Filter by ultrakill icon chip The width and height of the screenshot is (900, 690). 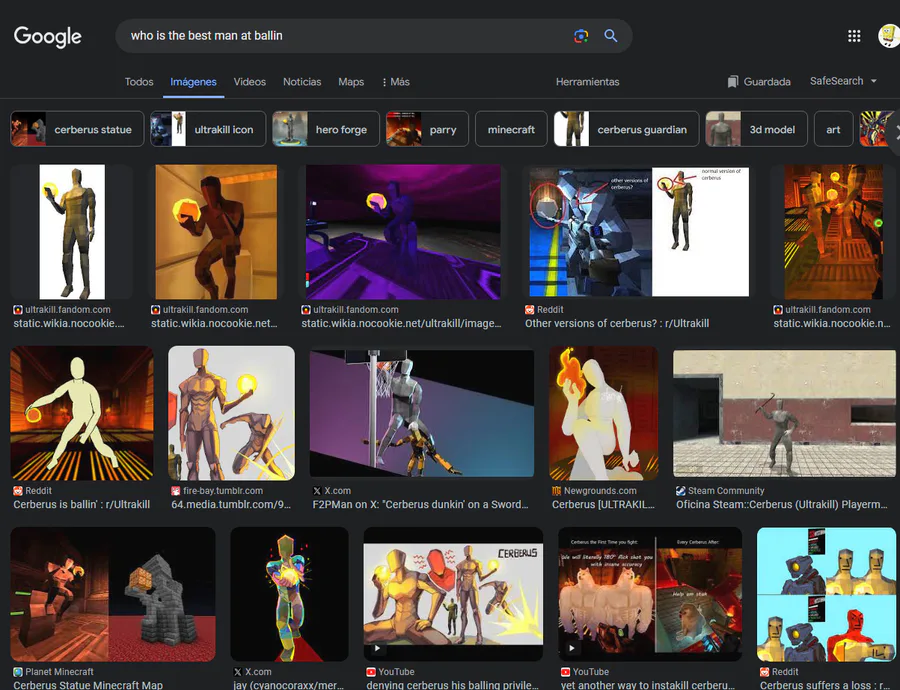(208, 129)
